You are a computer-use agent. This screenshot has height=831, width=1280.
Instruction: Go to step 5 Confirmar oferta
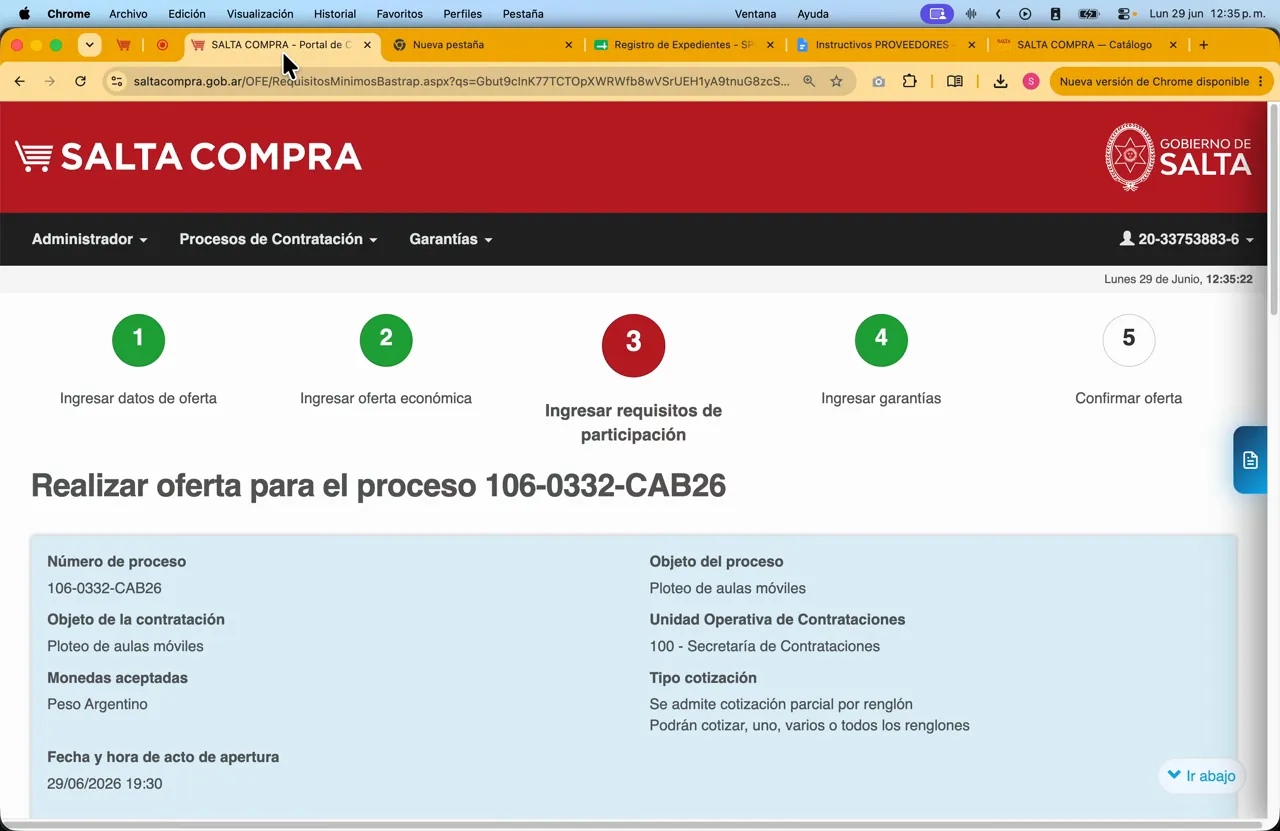(x=1129, y=340)
